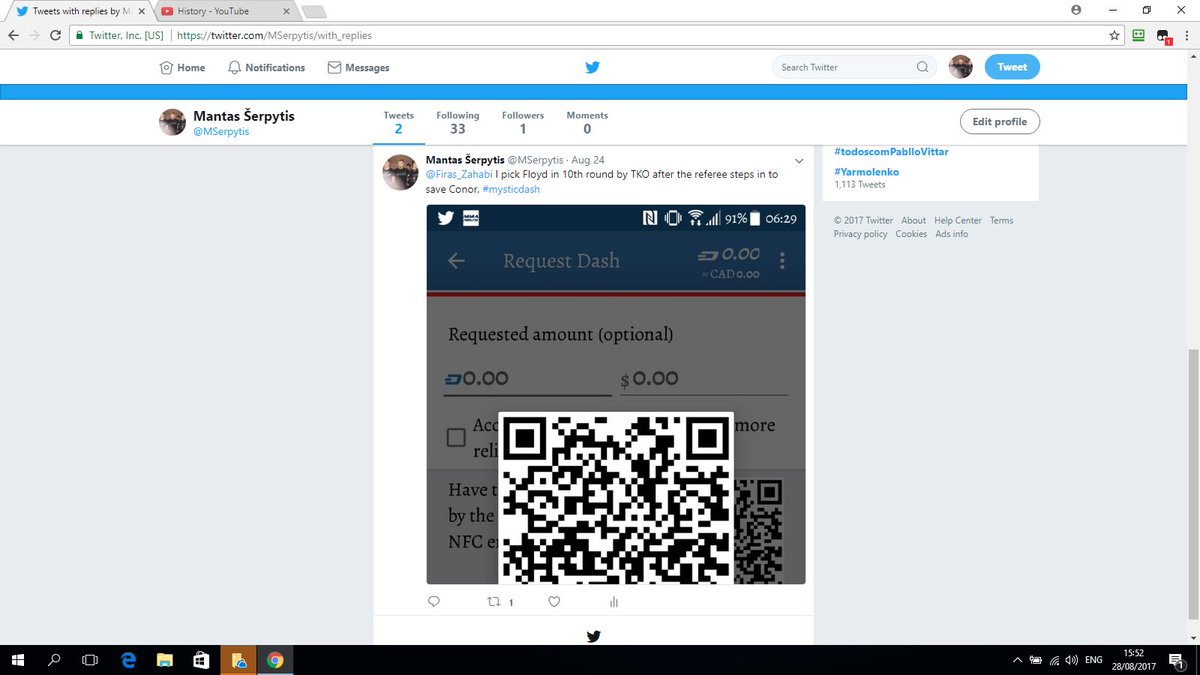Open Windows search on taskbar
The width and height of the screenshot is (1200, 675).
pyautogui.click(x=54, y=660)
